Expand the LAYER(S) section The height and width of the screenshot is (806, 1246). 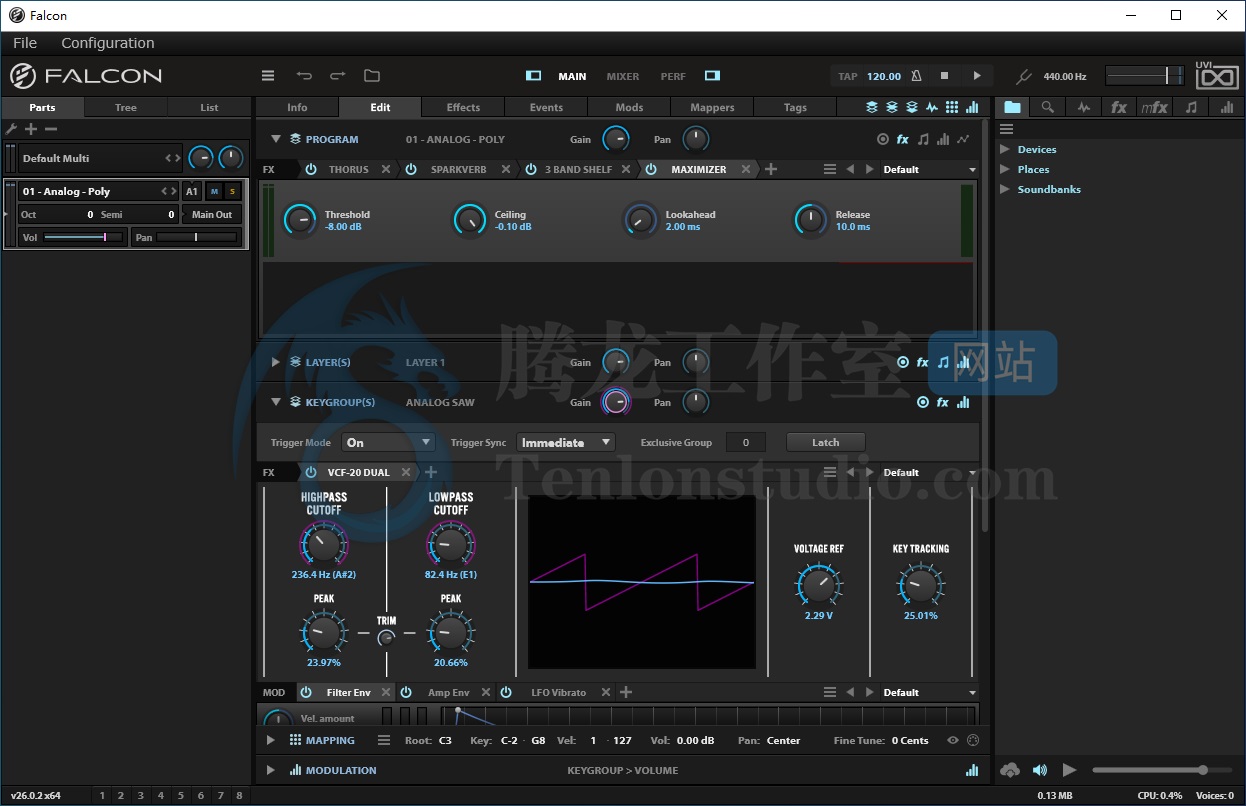pos(275,363)
